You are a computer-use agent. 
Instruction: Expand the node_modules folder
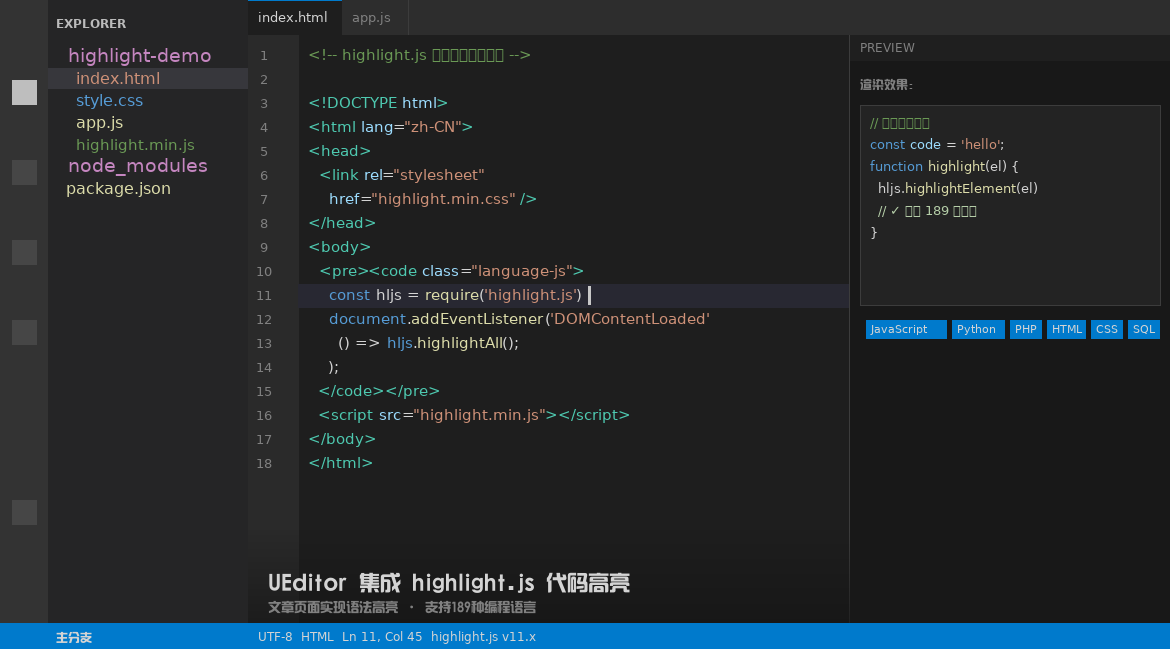138,166
